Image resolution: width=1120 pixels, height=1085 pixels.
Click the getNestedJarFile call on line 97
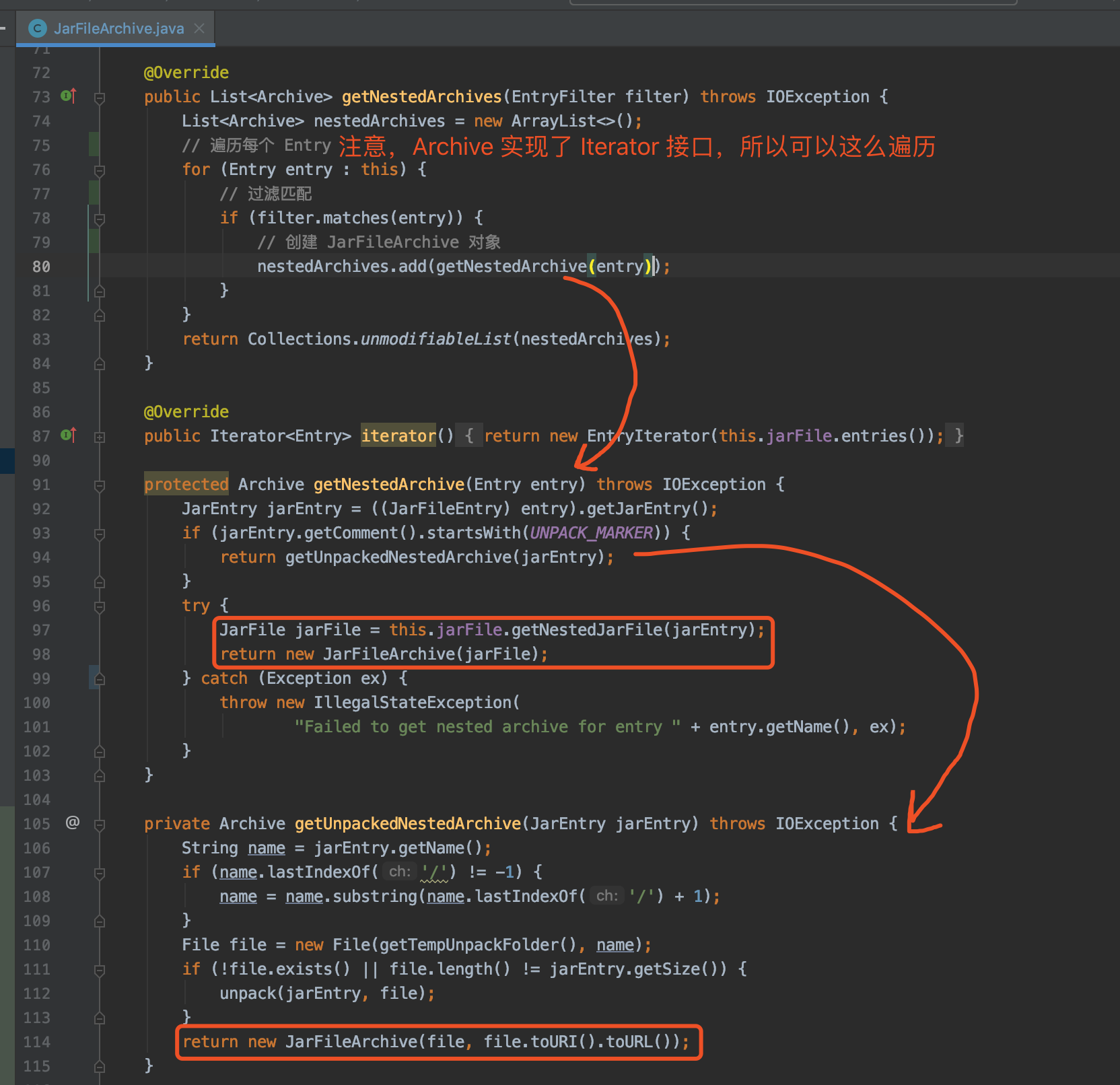click(x=586, y=630)
